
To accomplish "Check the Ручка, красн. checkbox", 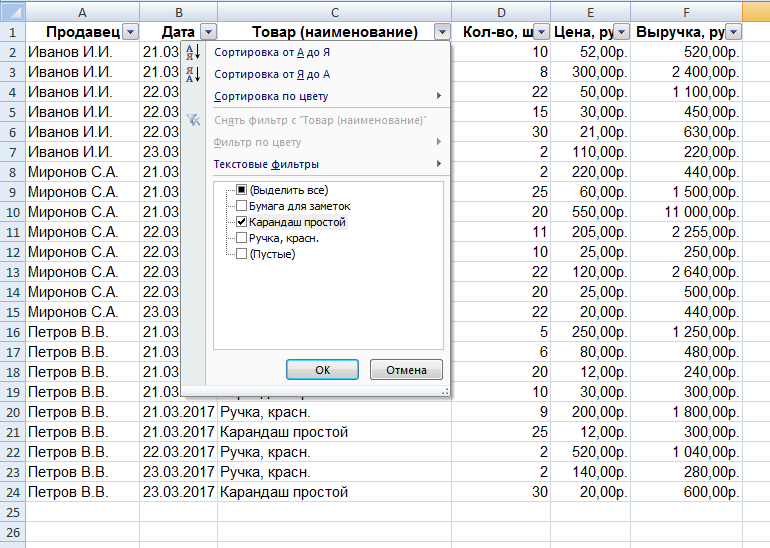I will 241,238.
